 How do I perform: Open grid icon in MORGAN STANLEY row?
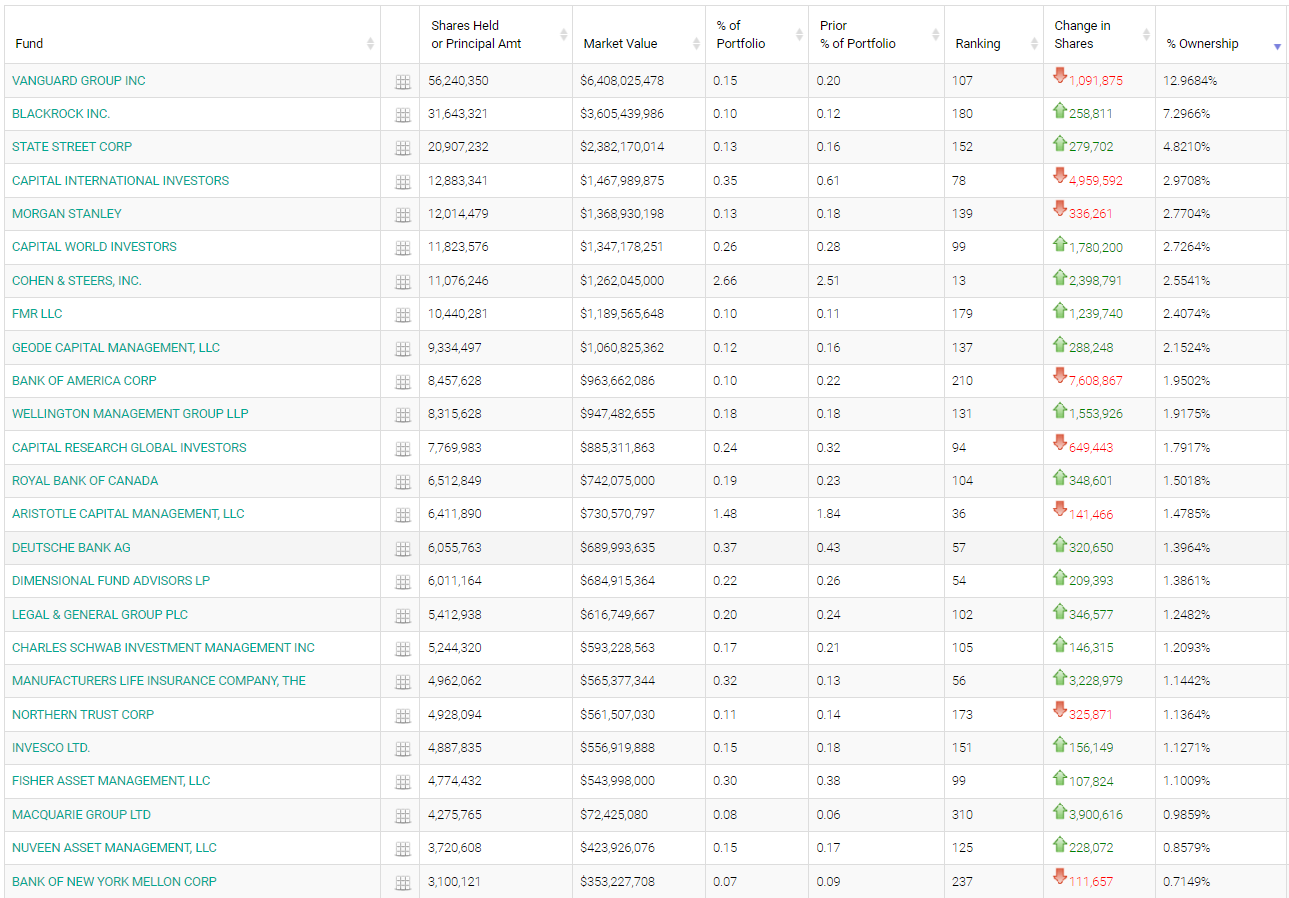(x=403, y=215)
